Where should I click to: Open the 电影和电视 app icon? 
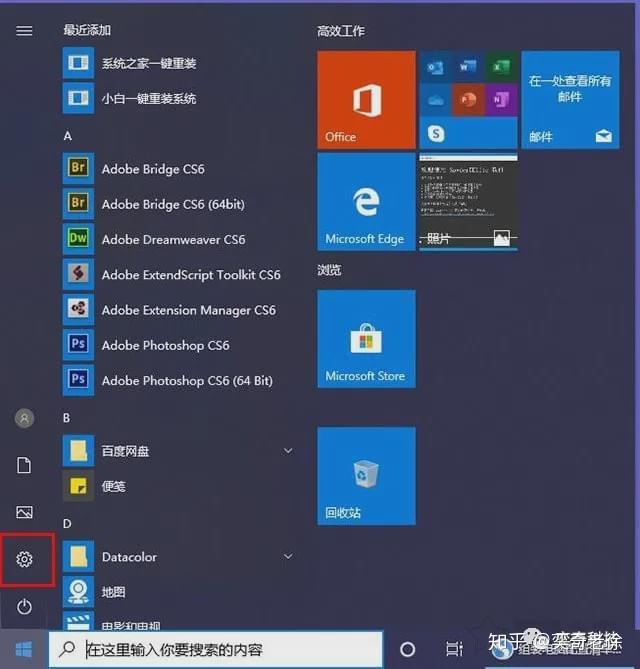[x=78, y=621]
